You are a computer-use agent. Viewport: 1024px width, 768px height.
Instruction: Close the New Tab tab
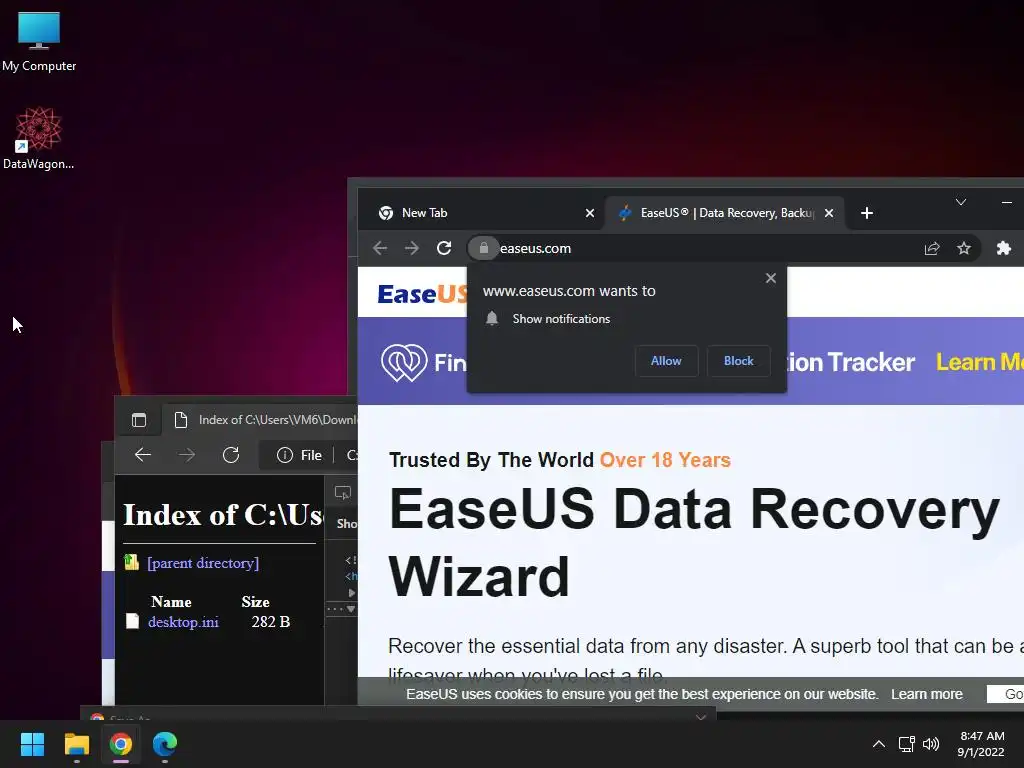(590, 213)
